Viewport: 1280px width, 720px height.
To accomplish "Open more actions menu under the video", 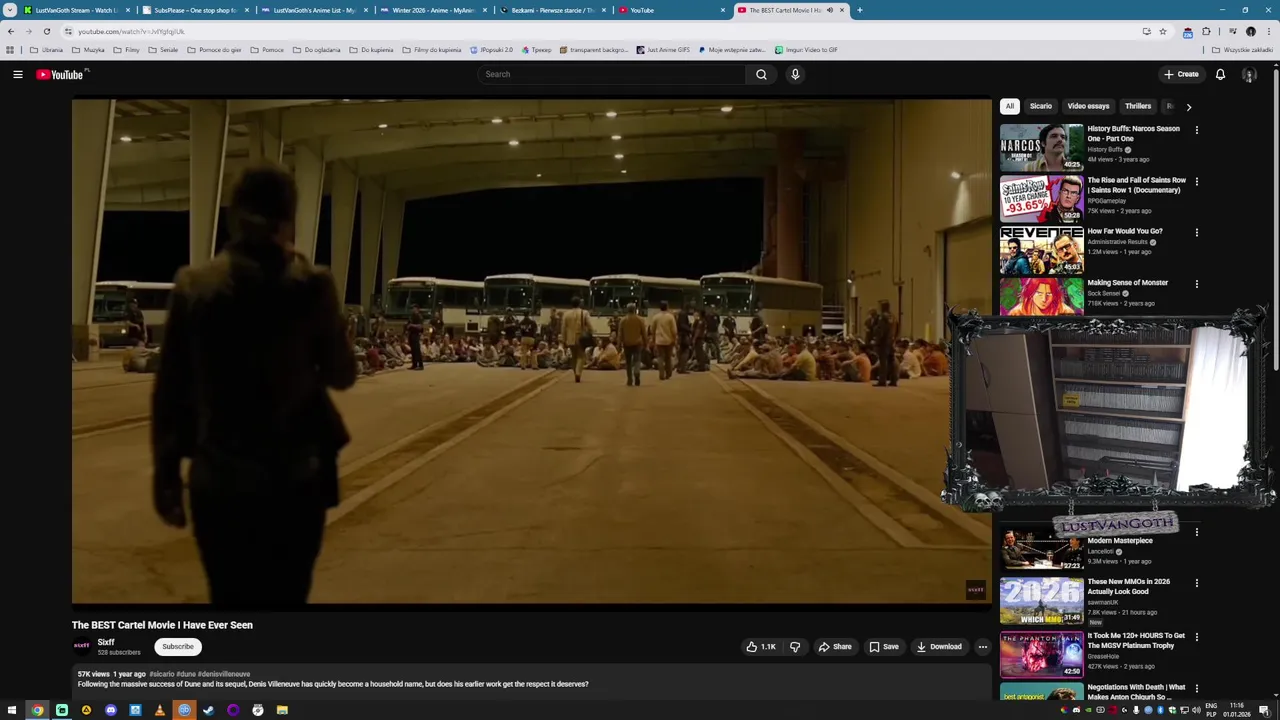I will (982, 647).
